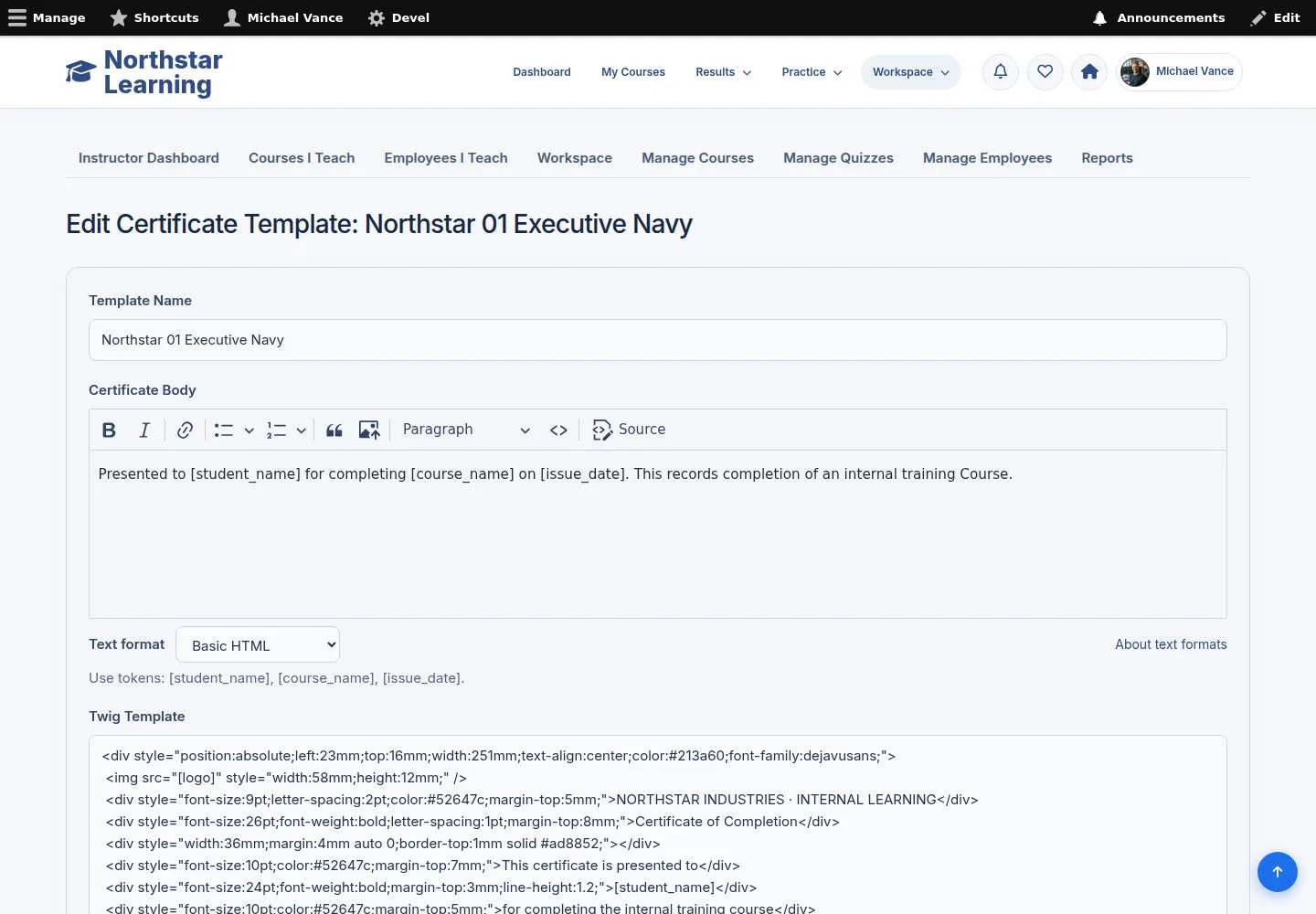Open the Reports tab
Viewport: 1316px width, 914px height.
(x=1107, y=158)
